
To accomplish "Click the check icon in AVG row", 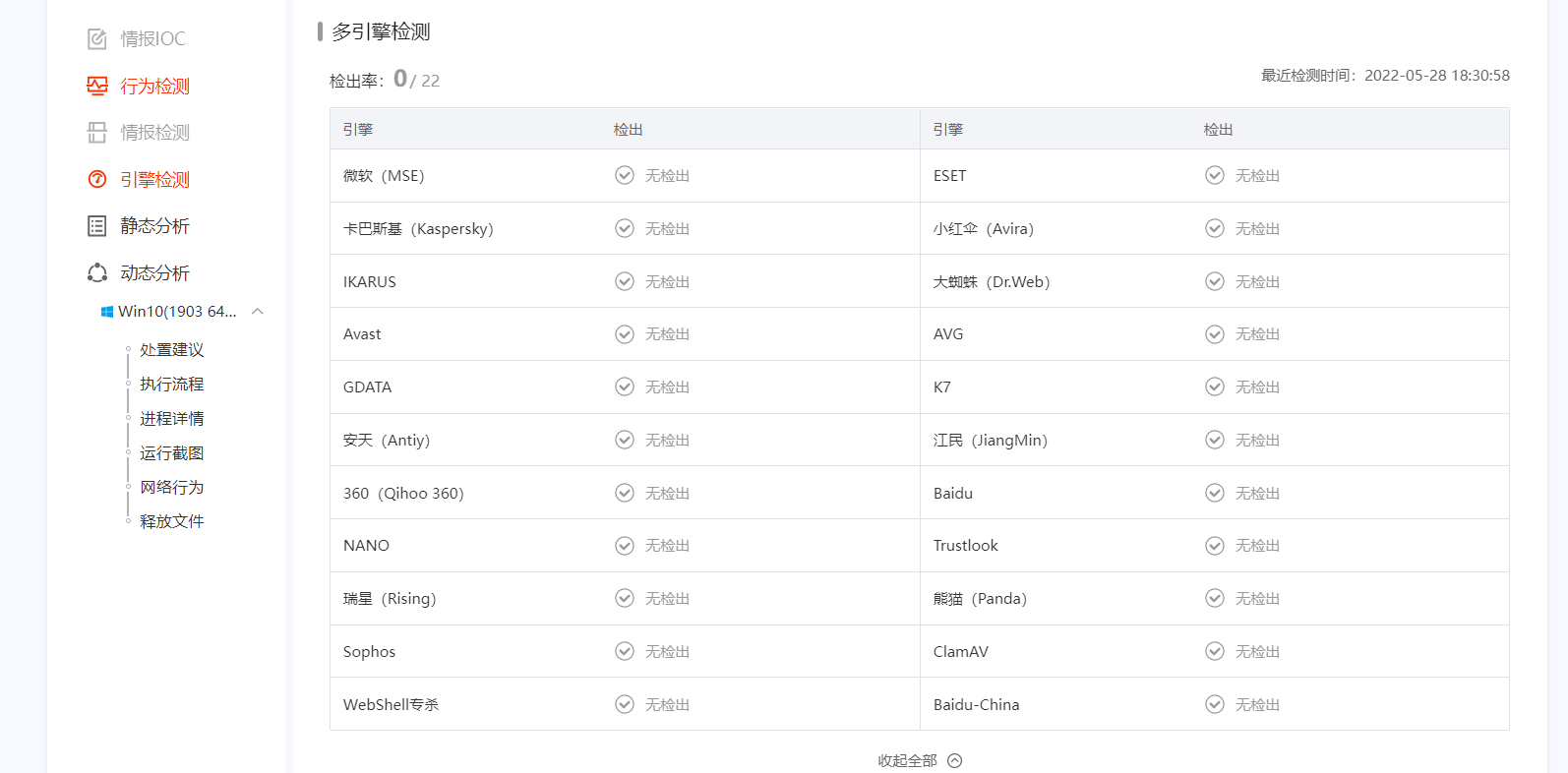I will [x=1215, y=334].
